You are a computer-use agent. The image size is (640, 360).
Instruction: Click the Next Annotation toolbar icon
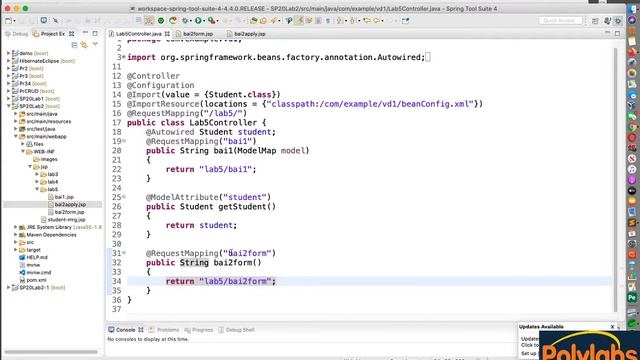pos(339,20)
